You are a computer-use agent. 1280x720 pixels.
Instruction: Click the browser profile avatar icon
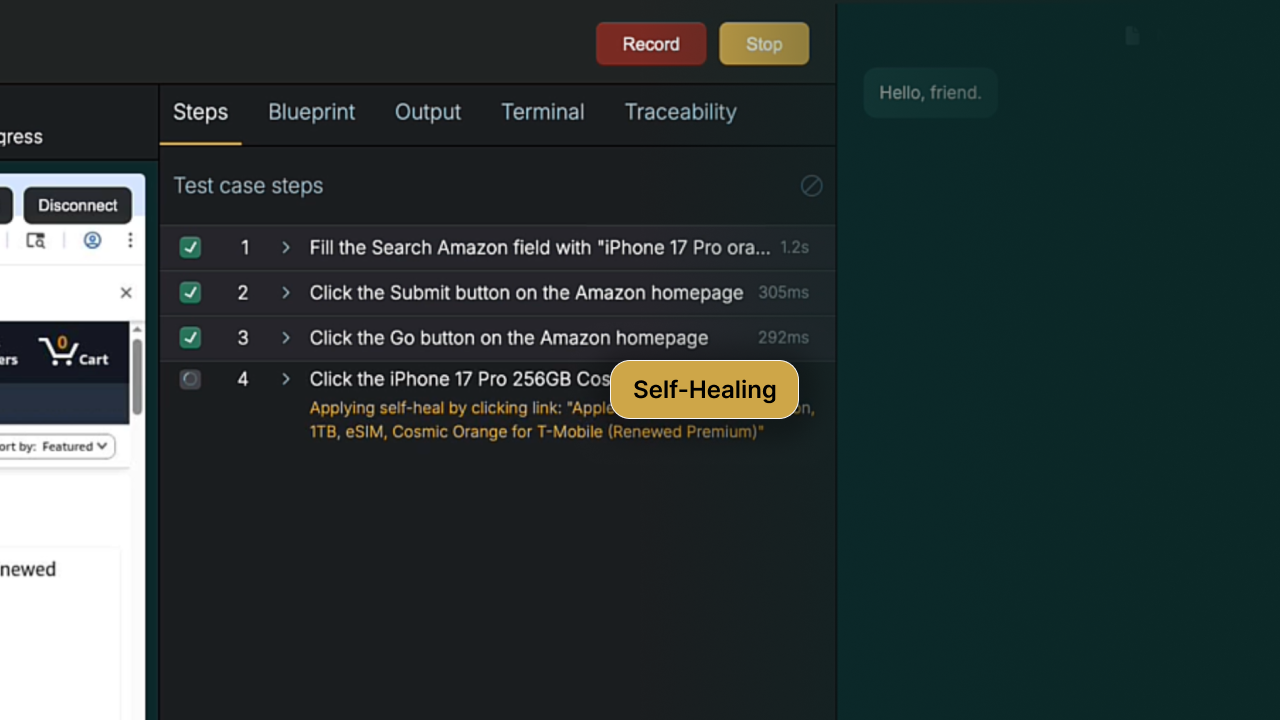[92, 240]
